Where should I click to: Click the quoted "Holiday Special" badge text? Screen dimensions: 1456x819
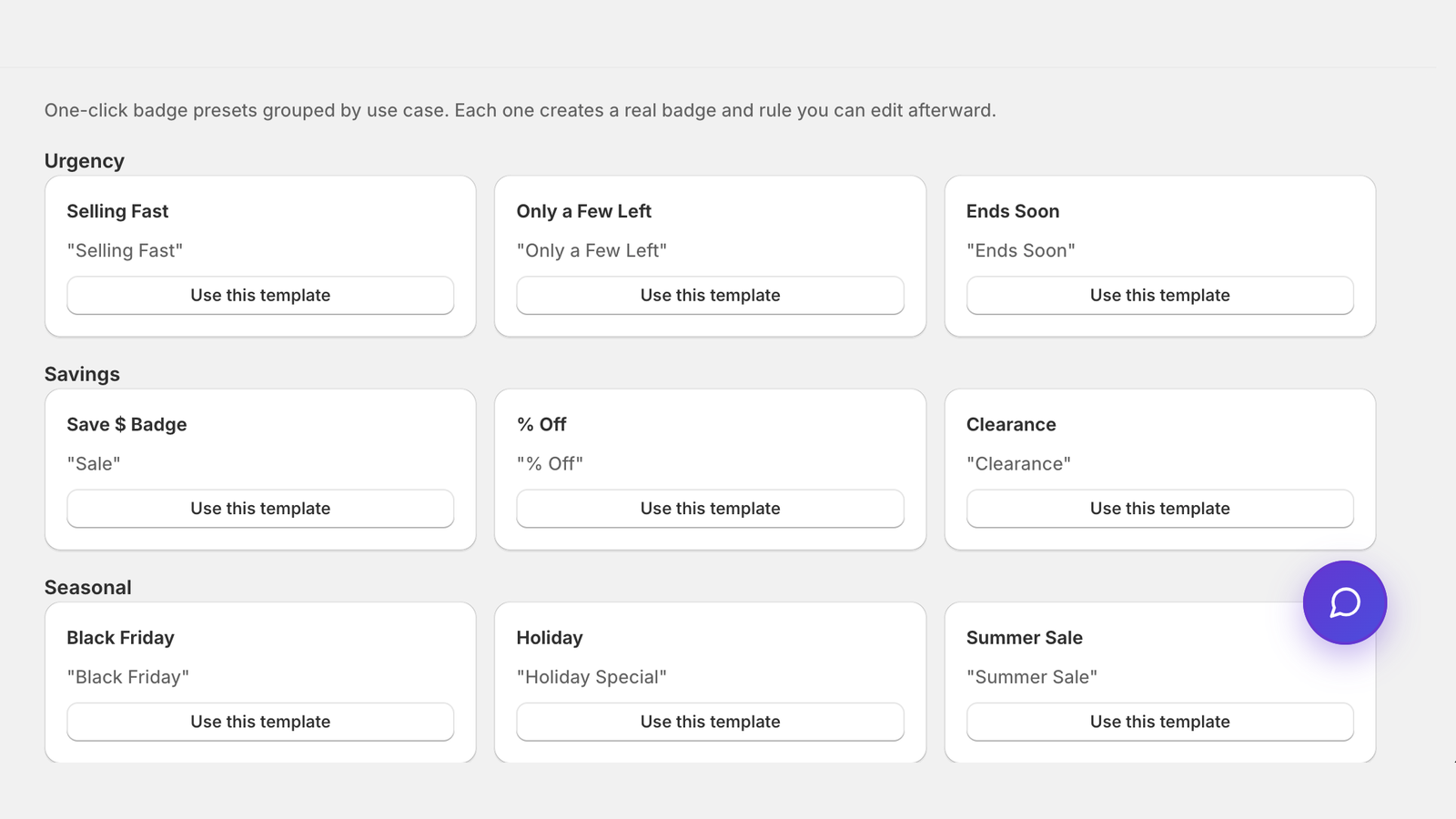(591, 677)
